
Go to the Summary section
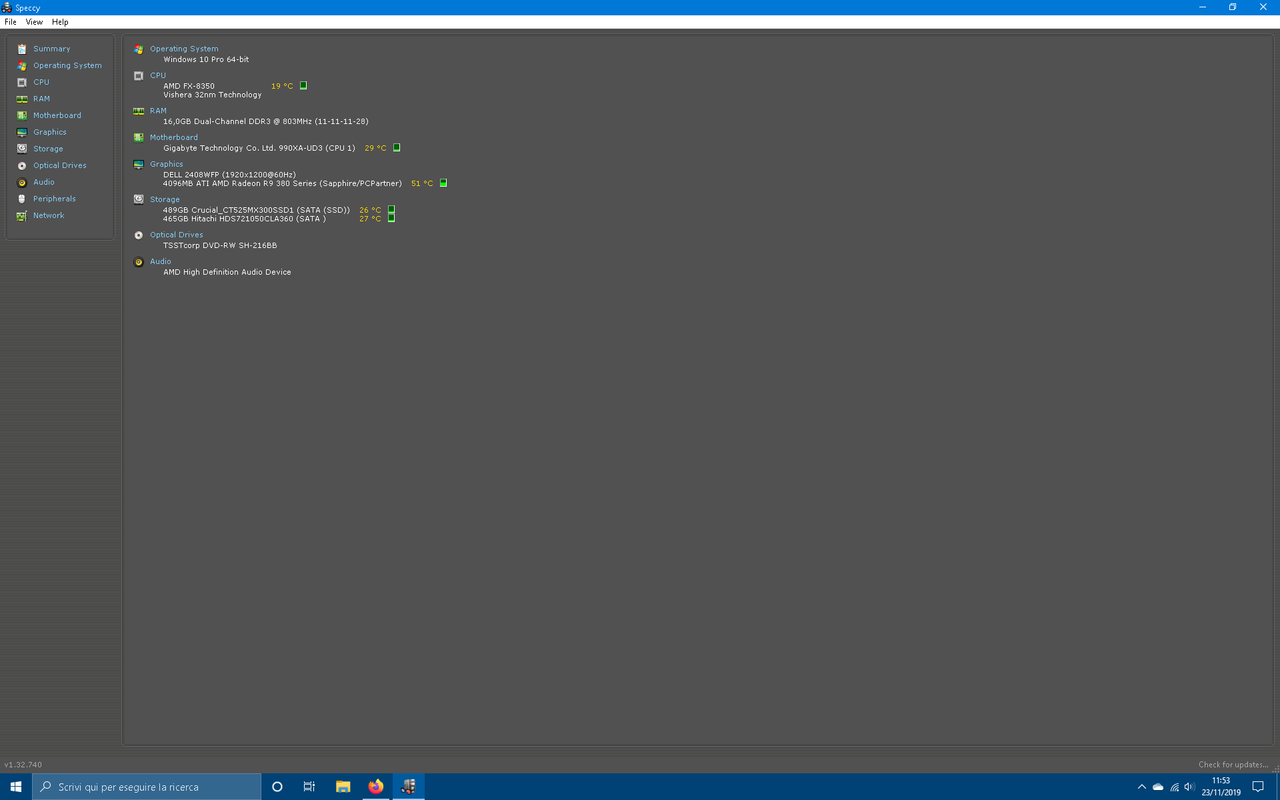click(52, 49)
